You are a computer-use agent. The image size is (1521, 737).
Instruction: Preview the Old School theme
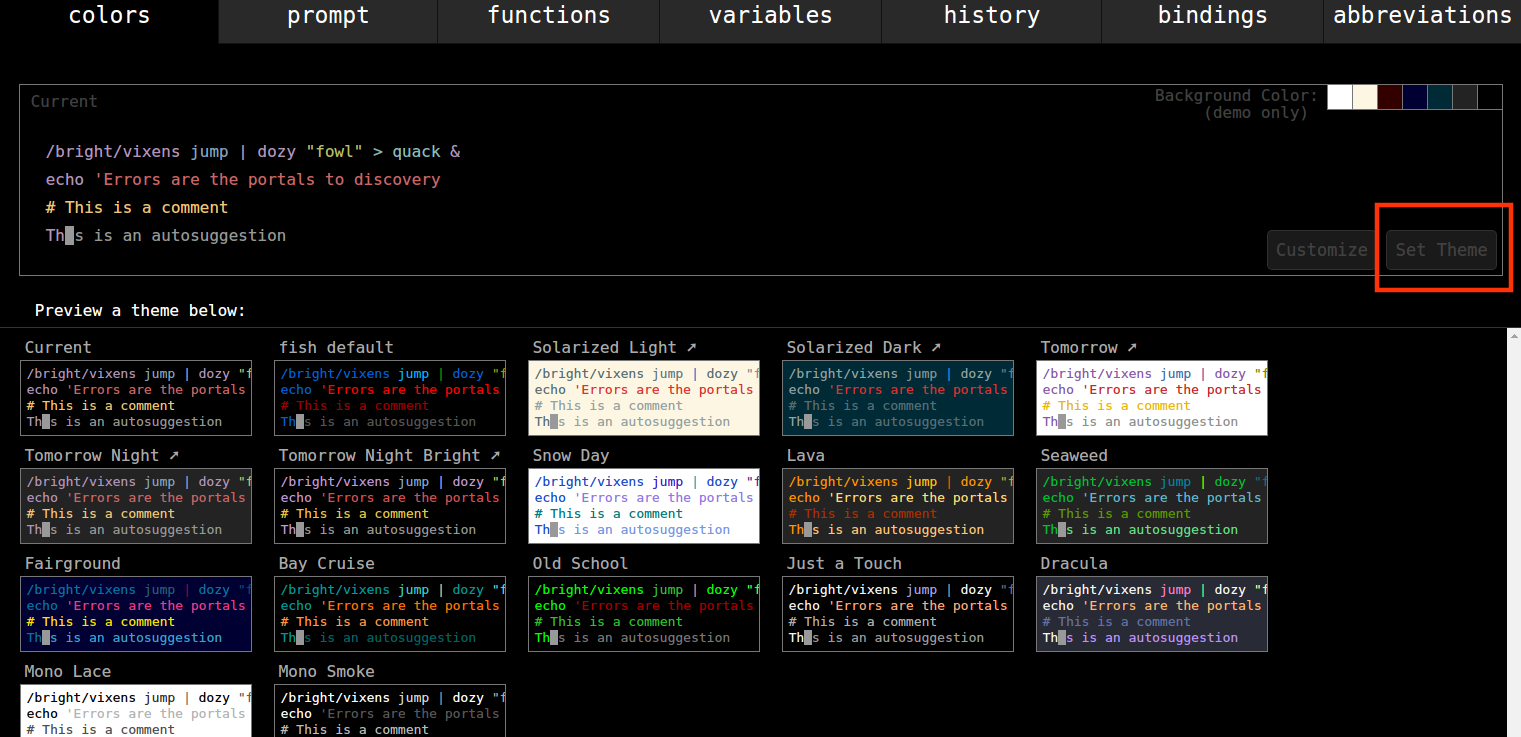point(644,614)
